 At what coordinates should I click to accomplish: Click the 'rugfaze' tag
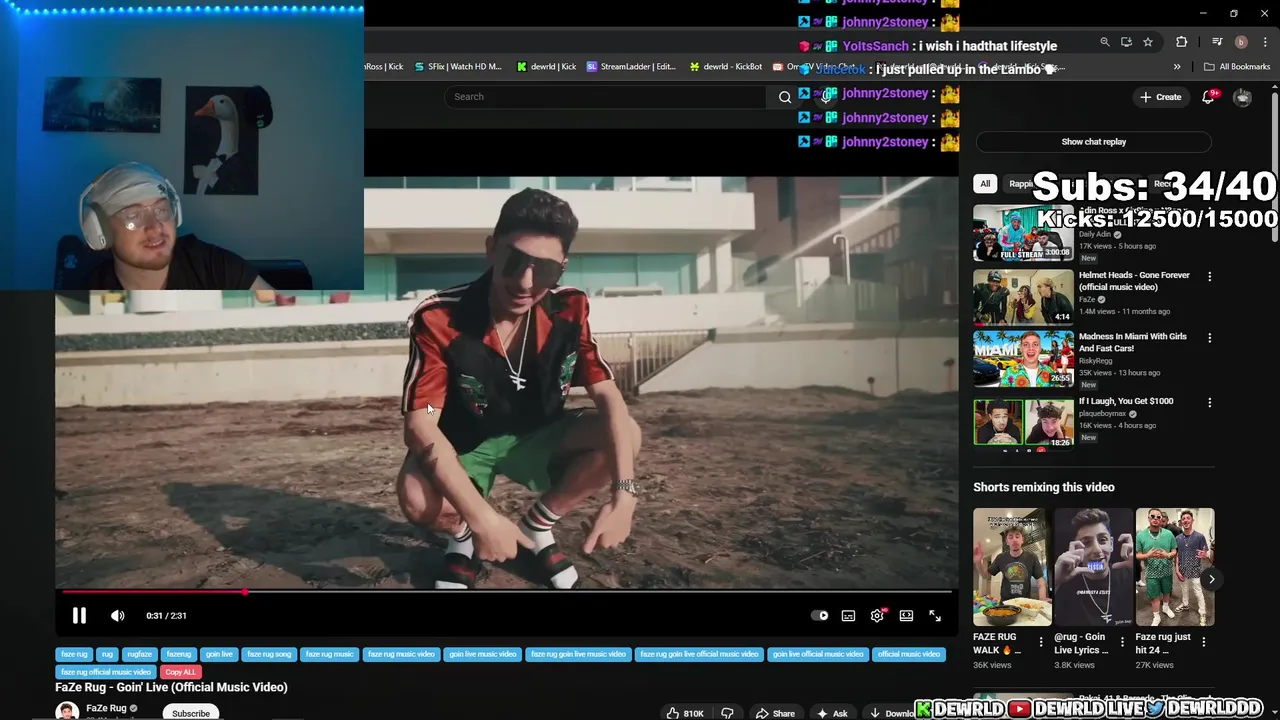click(x=139, y=654)
